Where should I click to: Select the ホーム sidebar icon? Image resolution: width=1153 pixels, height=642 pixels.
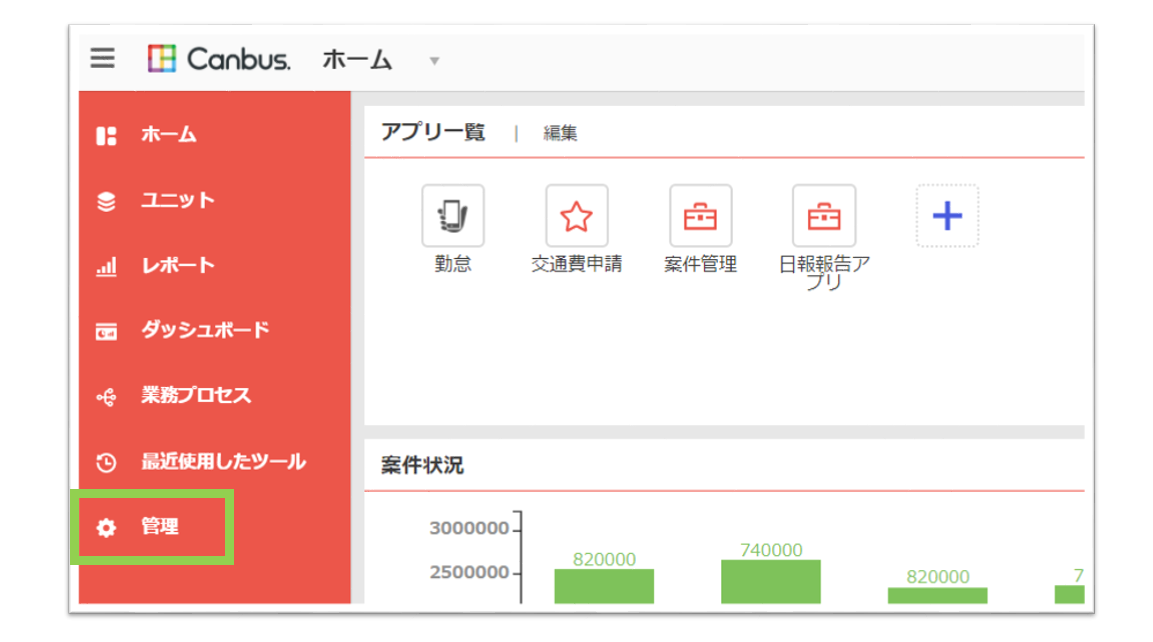(106, 136)
